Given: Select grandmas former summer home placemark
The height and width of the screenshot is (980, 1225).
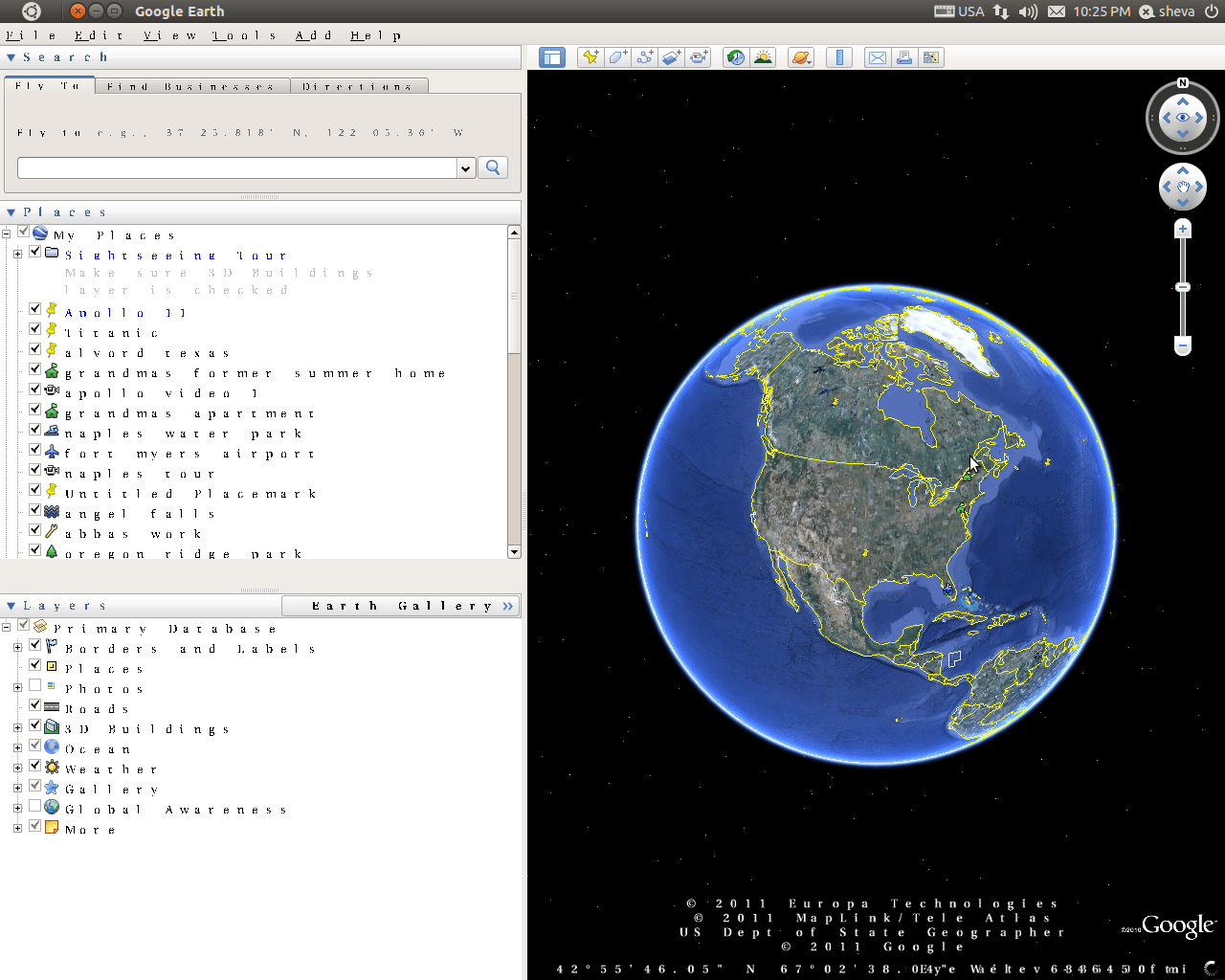Looking at the screenshot, I should (255, 373).
